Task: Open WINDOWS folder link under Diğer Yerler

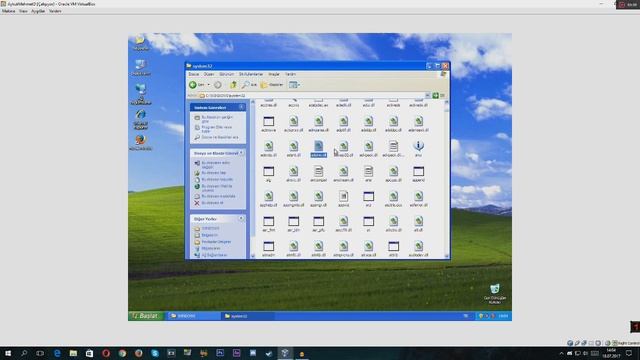Action: 207,229
